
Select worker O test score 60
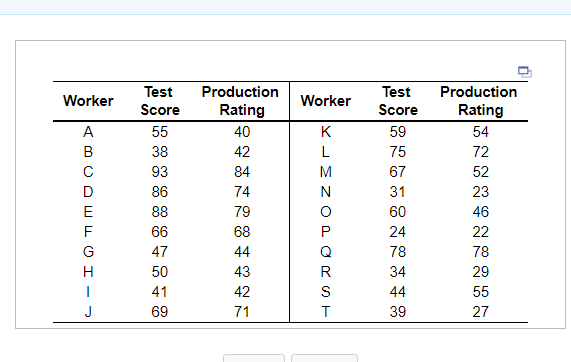398,212
